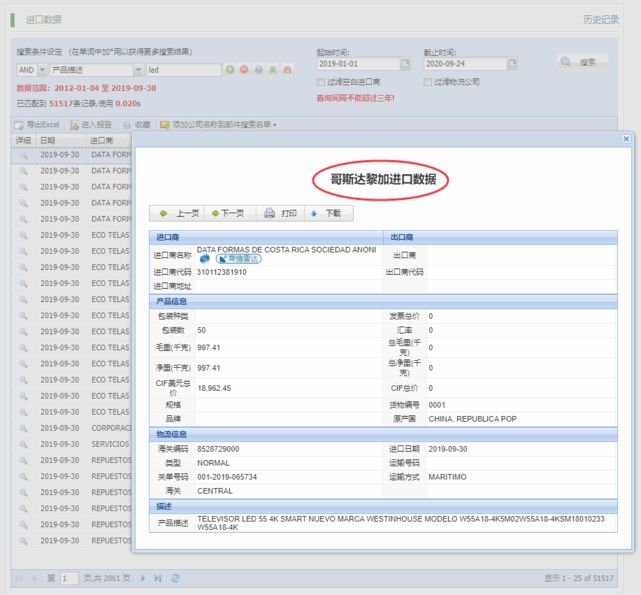
Task: Click the red remove condition icon
Action: pyautogui.click(x=244, y=70)
